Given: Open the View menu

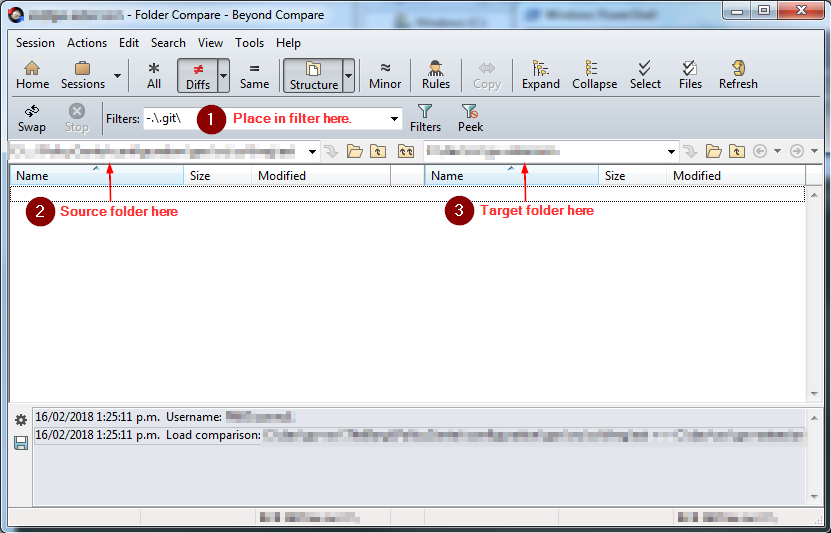Looking at the screenshot, I should (x=210, y=43).
